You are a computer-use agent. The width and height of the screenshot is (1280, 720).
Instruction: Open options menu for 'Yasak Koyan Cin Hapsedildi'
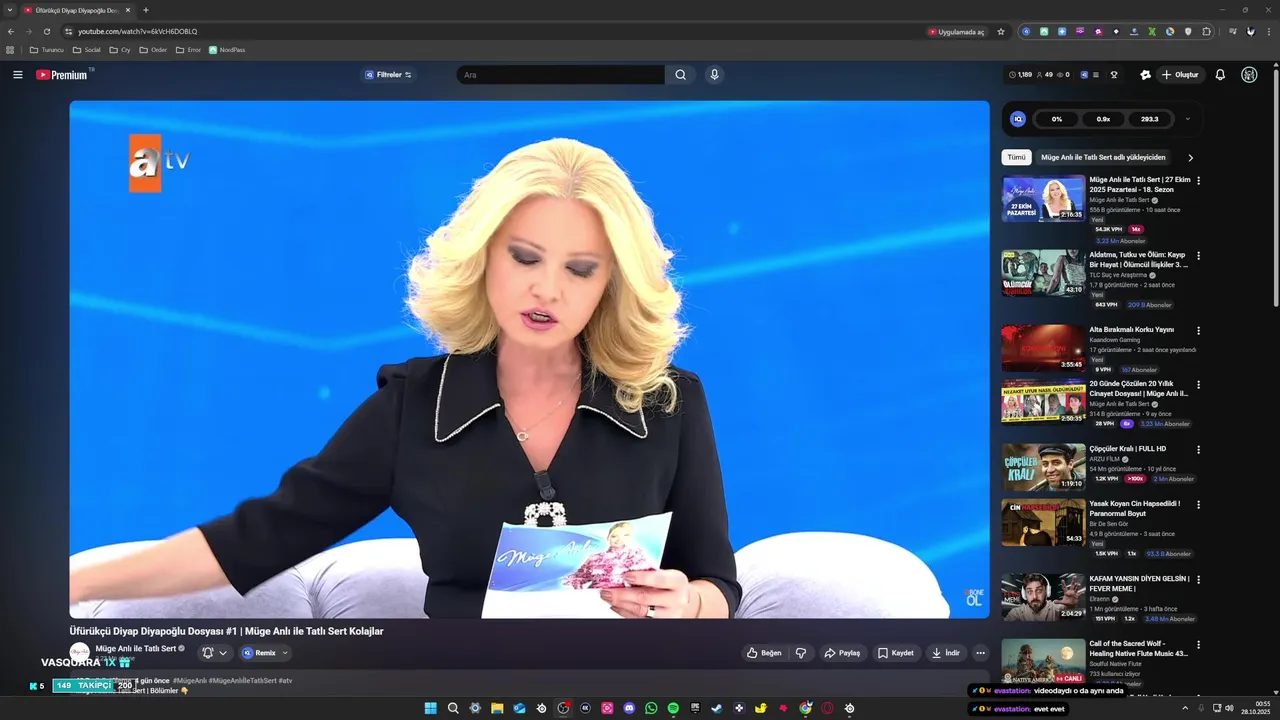click(1198, 505)
